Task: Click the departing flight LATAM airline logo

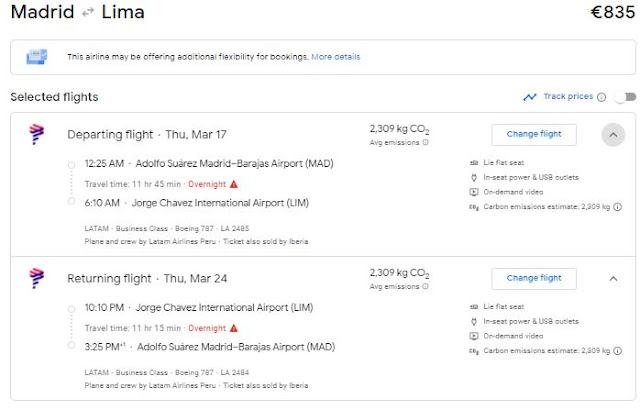Action: pos(37,134)
